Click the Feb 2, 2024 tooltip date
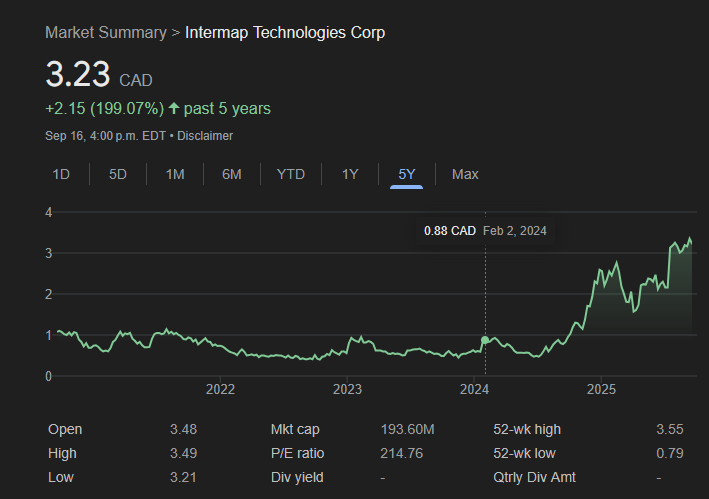The width and height of the screenshot is (709, 499). click(515, 231)
